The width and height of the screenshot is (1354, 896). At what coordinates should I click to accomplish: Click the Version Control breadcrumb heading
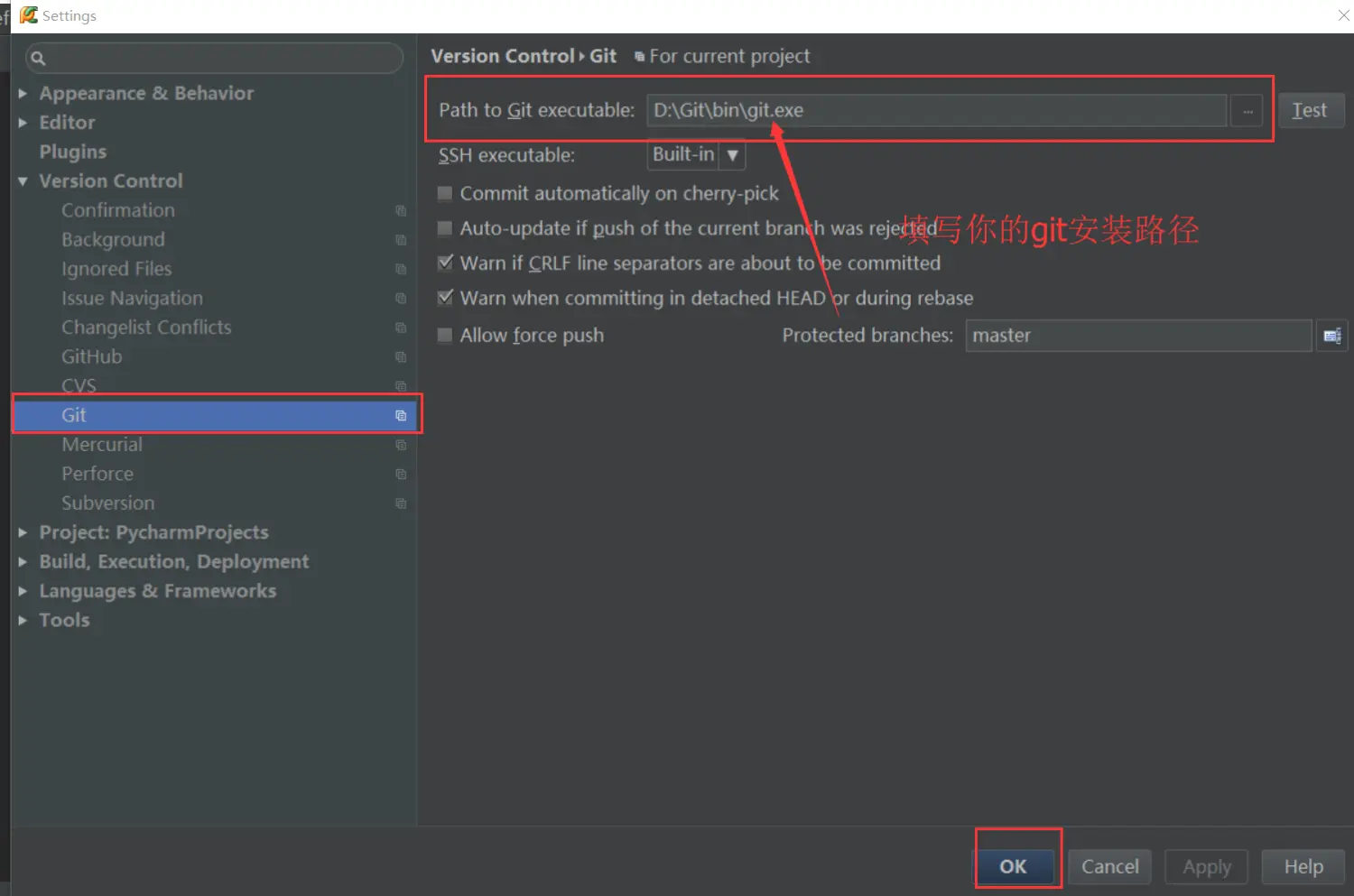(503, 56)
